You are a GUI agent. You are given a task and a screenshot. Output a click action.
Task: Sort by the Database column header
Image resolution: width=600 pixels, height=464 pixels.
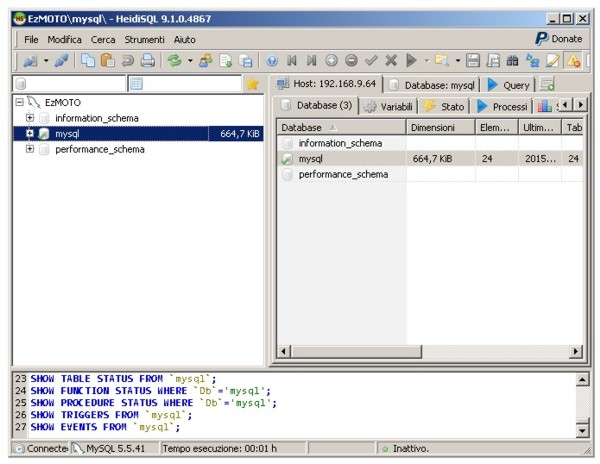[x=341, y=127]
